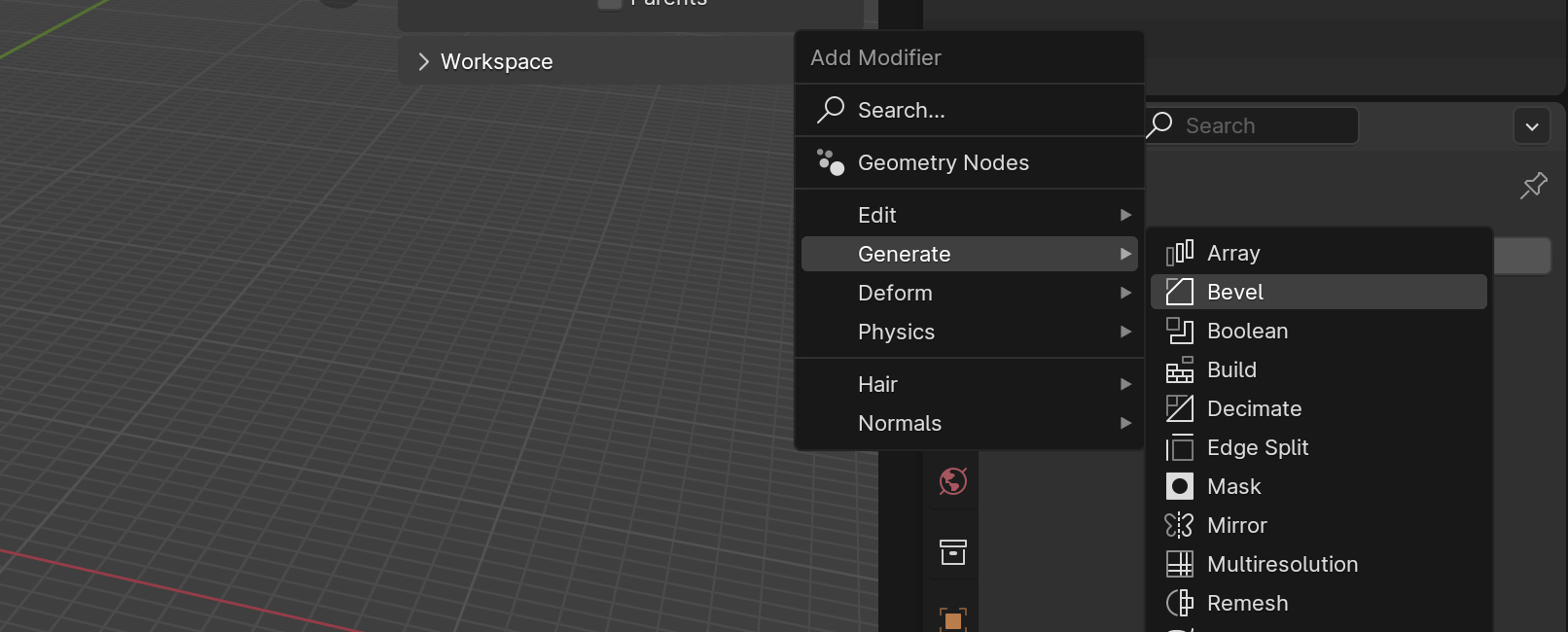1568x632 pixels.
Task: Add the Remesh modifier
Action: 1319,603
